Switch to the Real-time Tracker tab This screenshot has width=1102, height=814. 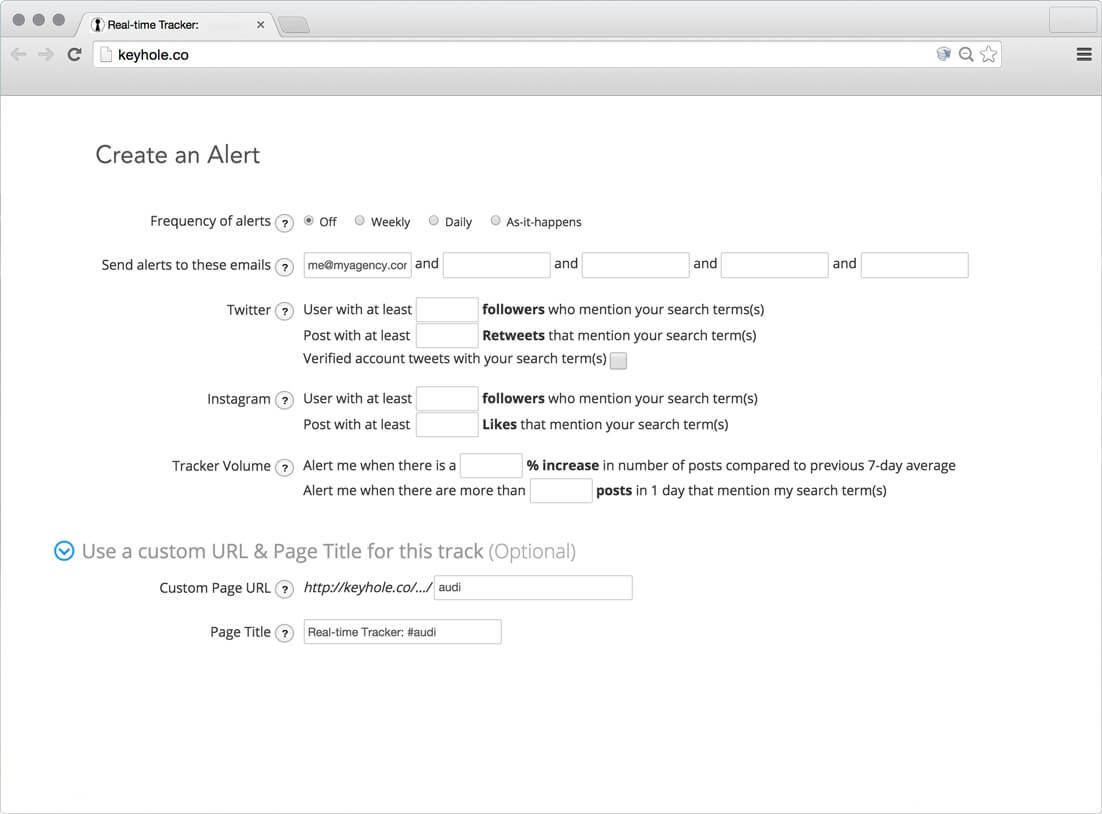pos(176,25)
